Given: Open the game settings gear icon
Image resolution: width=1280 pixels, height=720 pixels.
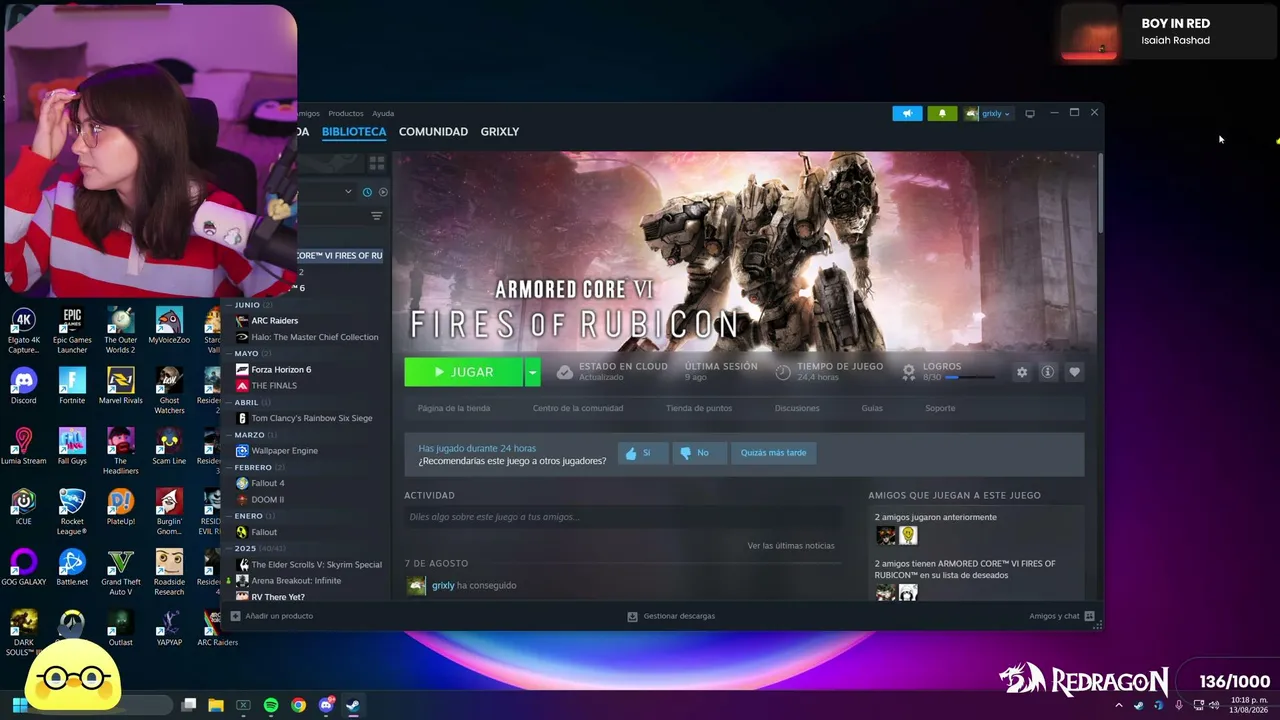Looking at the screenshot, I should point(1021,372).
